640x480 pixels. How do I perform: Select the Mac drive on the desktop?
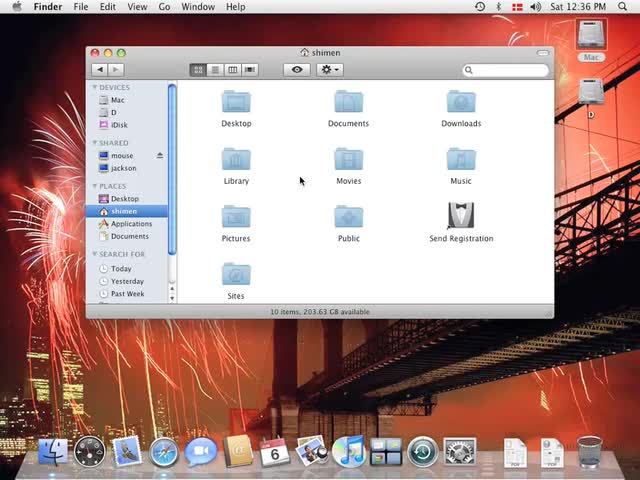click(x=591, y=35)
